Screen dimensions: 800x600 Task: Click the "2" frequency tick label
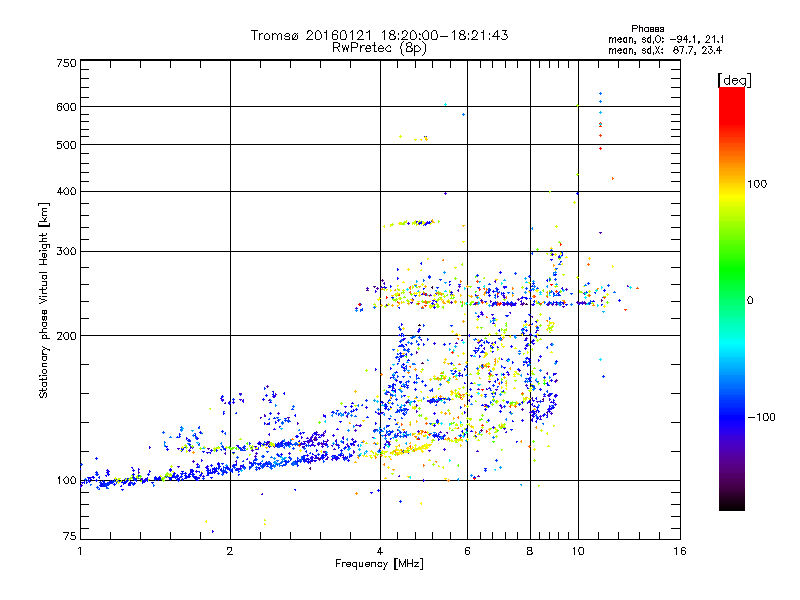(x=230, y=551)
